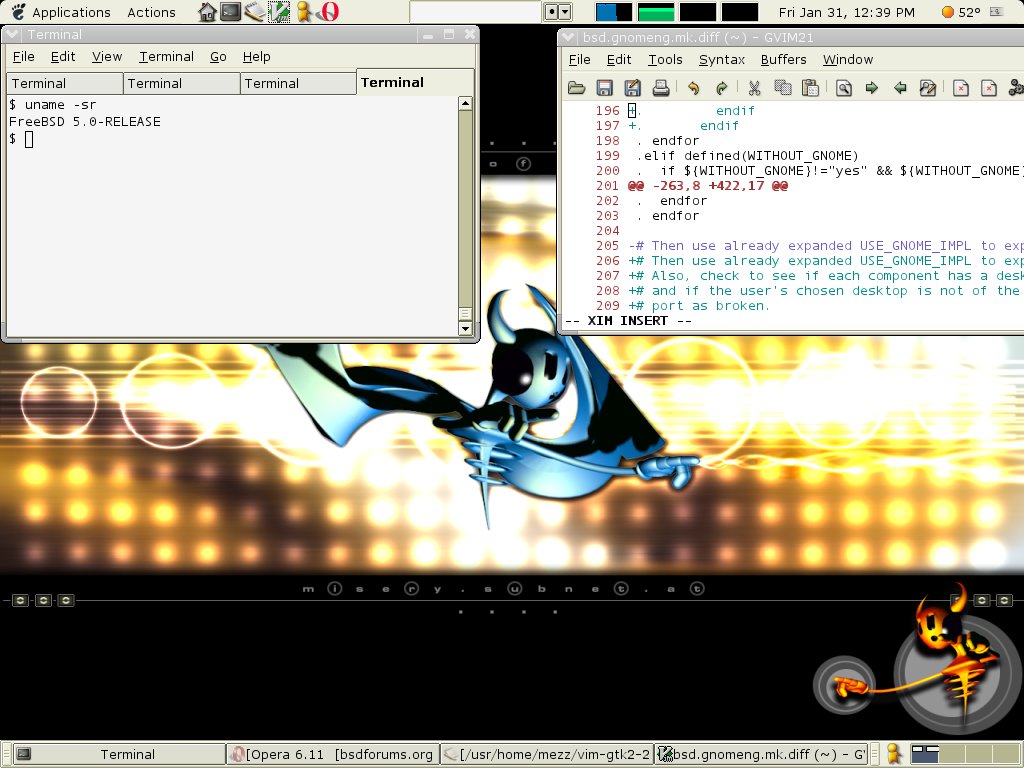Click 'FreeBSD 5.0-RELEASE' output in the Terminal

[85, 121]
